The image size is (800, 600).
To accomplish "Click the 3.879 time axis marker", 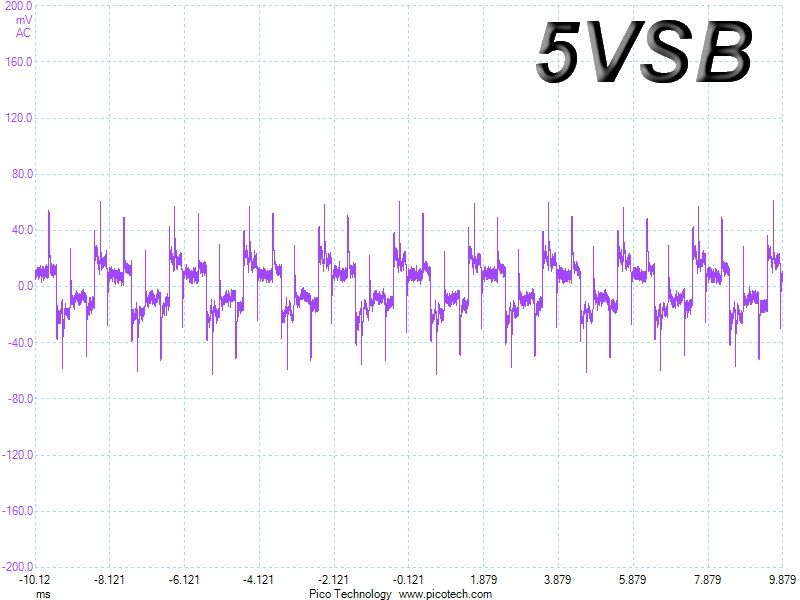I will (x=558, y=580).
